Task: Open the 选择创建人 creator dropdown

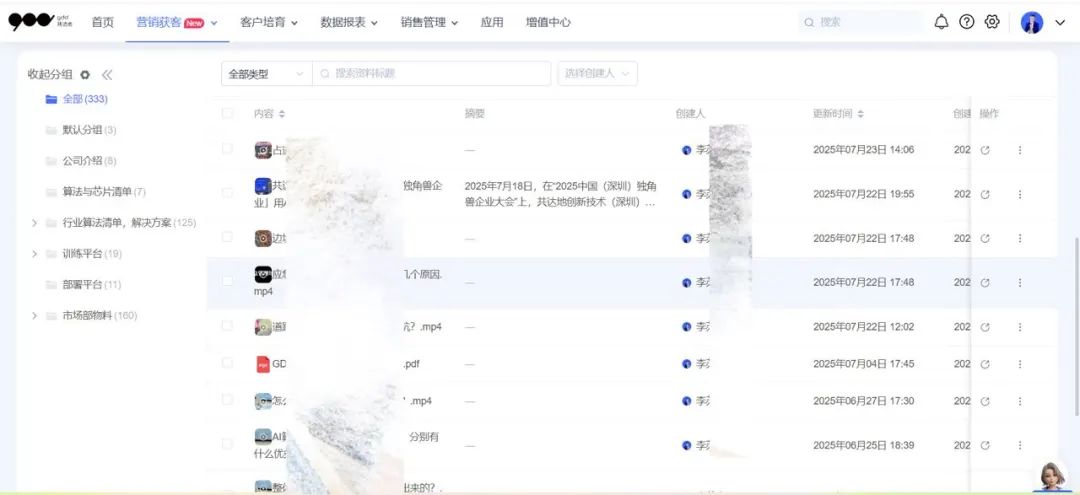Action: [x=597, y=74]
